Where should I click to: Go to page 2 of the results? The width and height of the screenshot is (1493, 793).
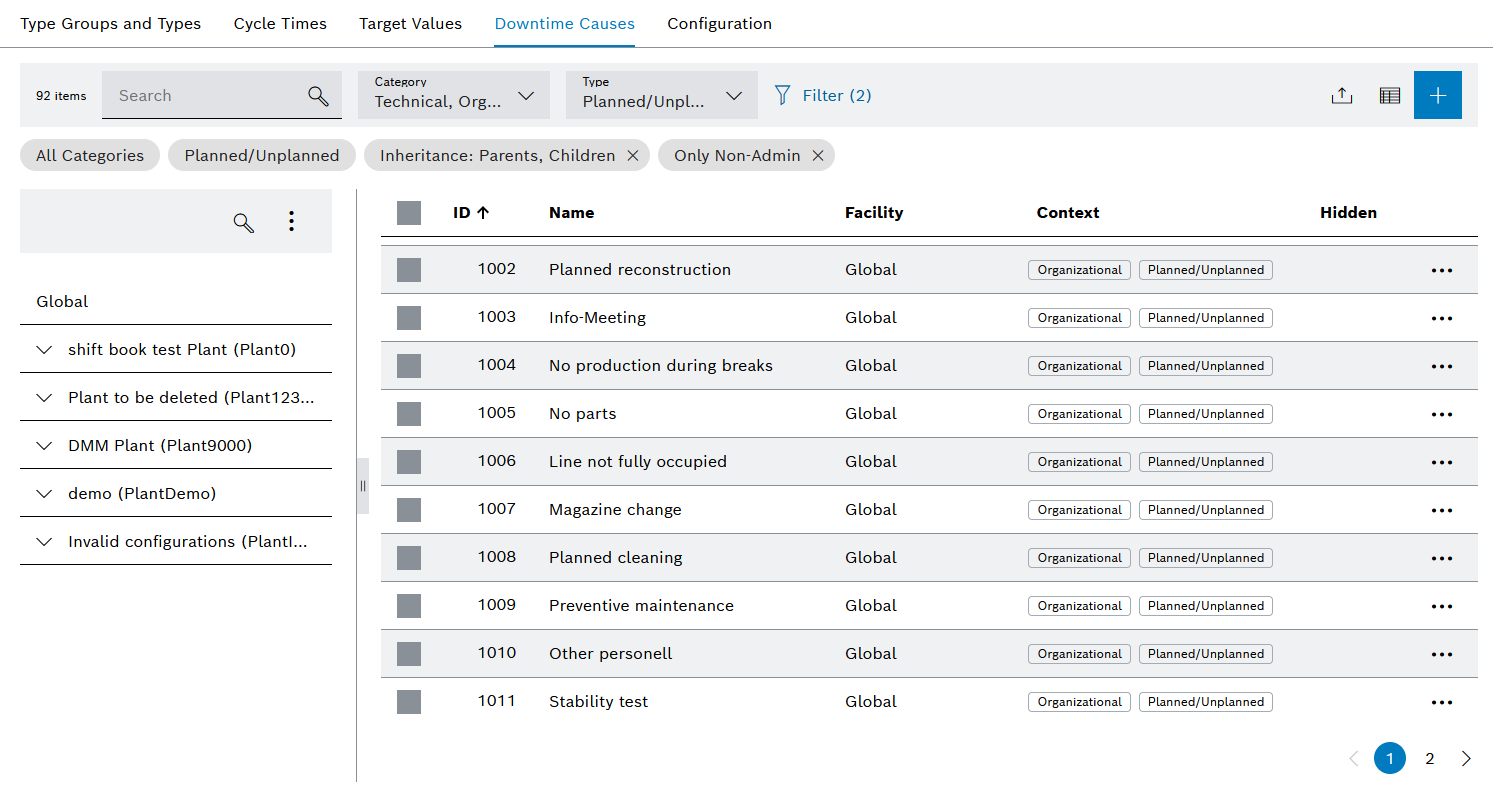click(1429, 759)
